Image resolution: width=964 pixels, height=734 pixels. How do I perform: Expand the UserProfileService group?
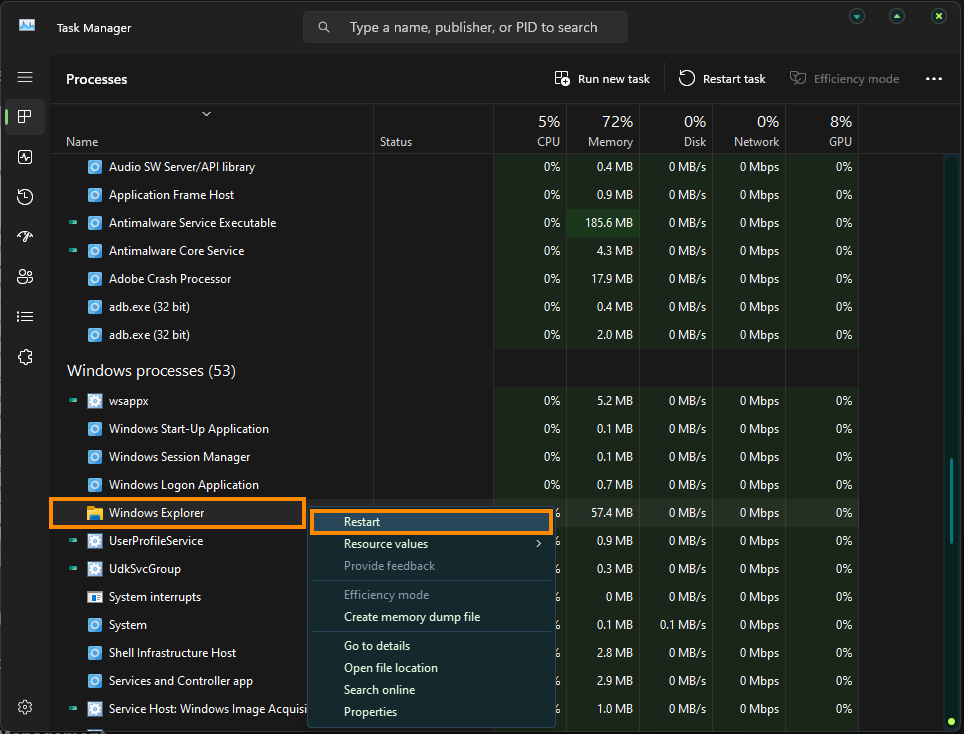pos(73,540)
